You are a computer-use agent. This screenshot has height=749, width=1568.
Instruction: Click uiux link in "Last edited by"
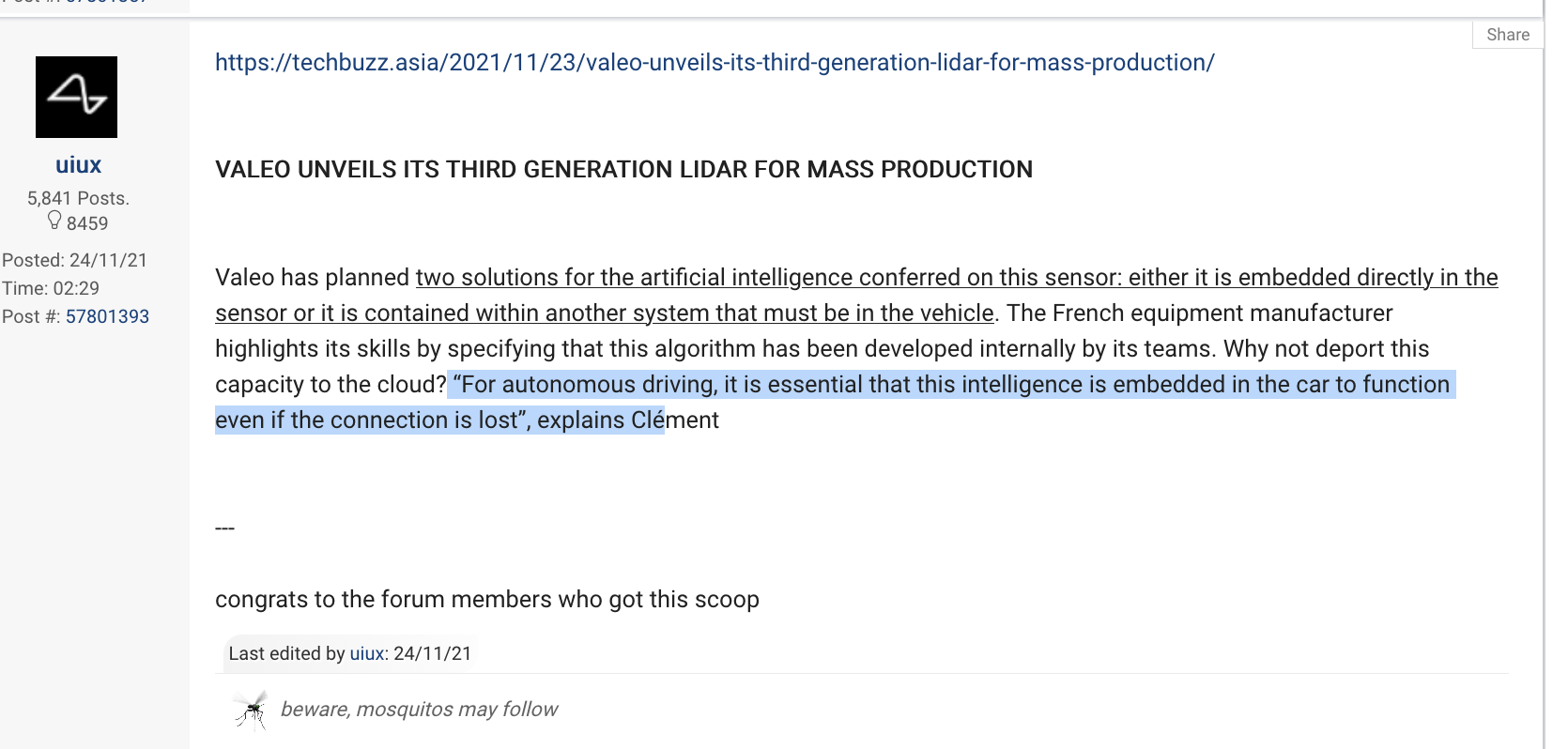pyautogui.click(x=367, y=653)
